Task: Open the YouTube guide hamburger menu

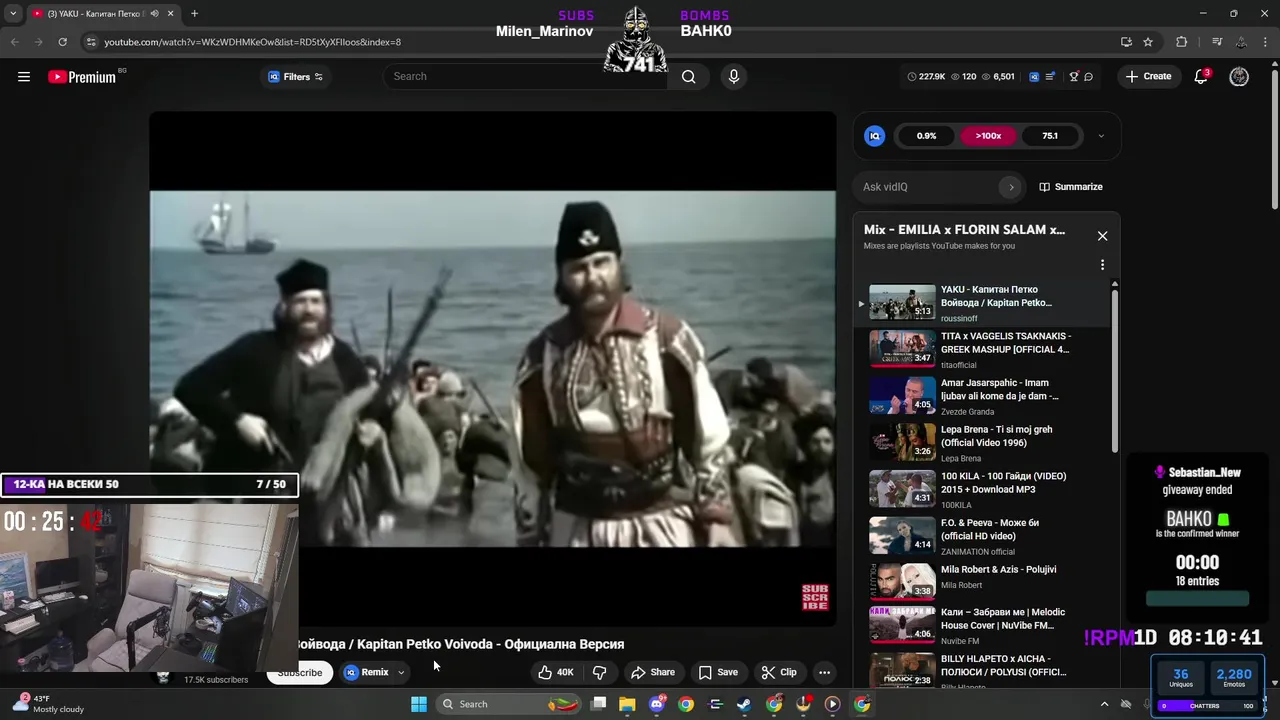Action: click(24, 77)
